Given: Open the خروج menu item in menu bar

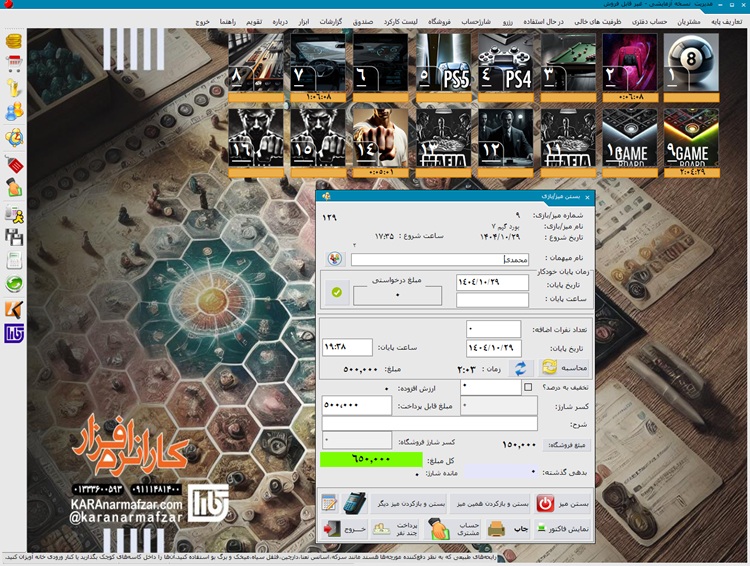Looking at the screenshot, I should (x=202, y=22).
